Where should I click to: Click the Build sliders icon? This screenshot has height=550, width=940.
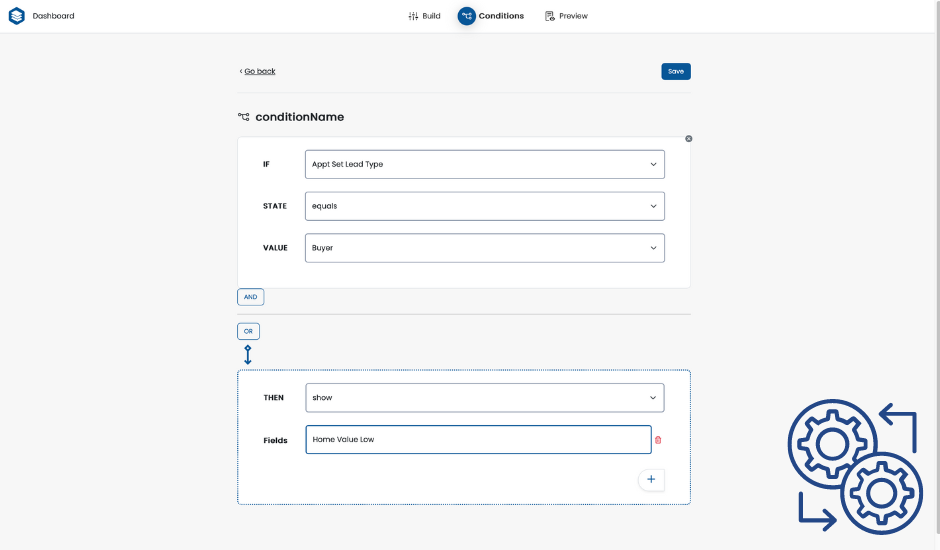413,16
